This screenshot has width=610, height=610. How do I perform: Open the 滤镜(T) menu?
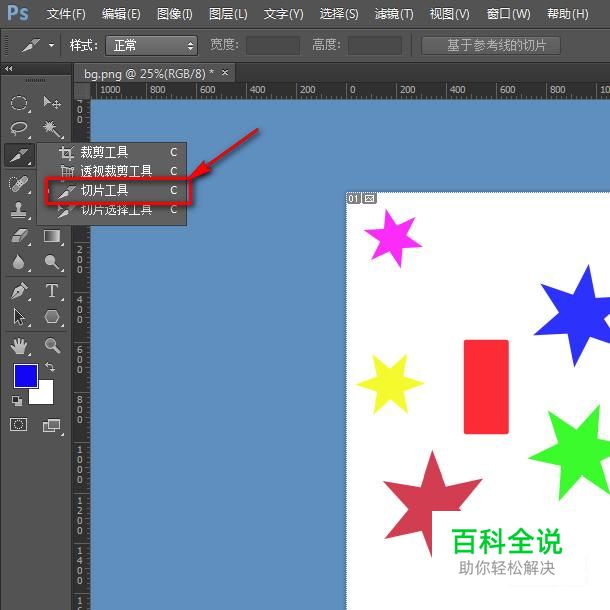click(x=394, y=14)
